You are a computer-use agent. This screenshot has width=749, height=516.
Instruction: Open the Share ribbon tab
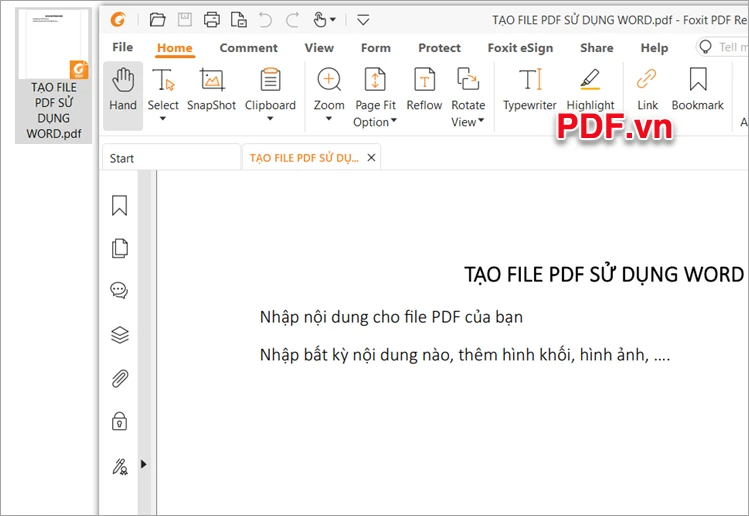[597, 48]
